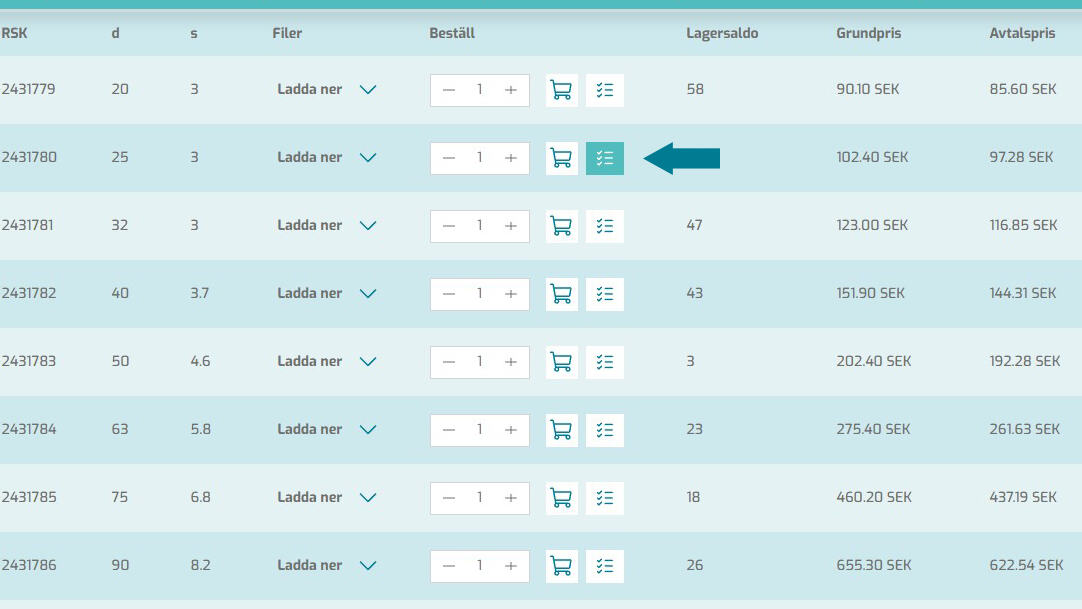Open Ladda ner chevron for RSK 2431782
Viewport: 1082px width, 609px height.
(368, 294)
